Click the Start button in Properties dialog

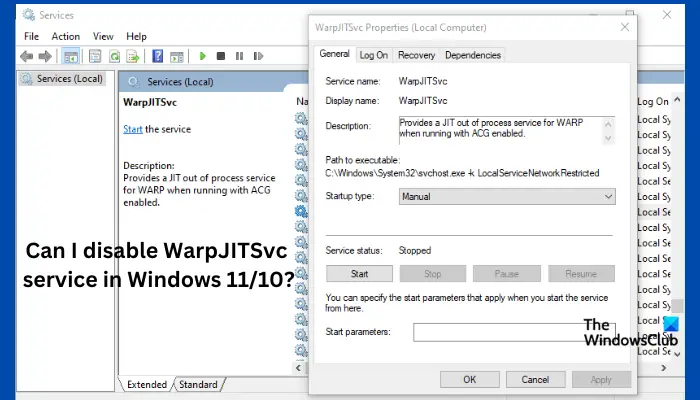(359, 274)
